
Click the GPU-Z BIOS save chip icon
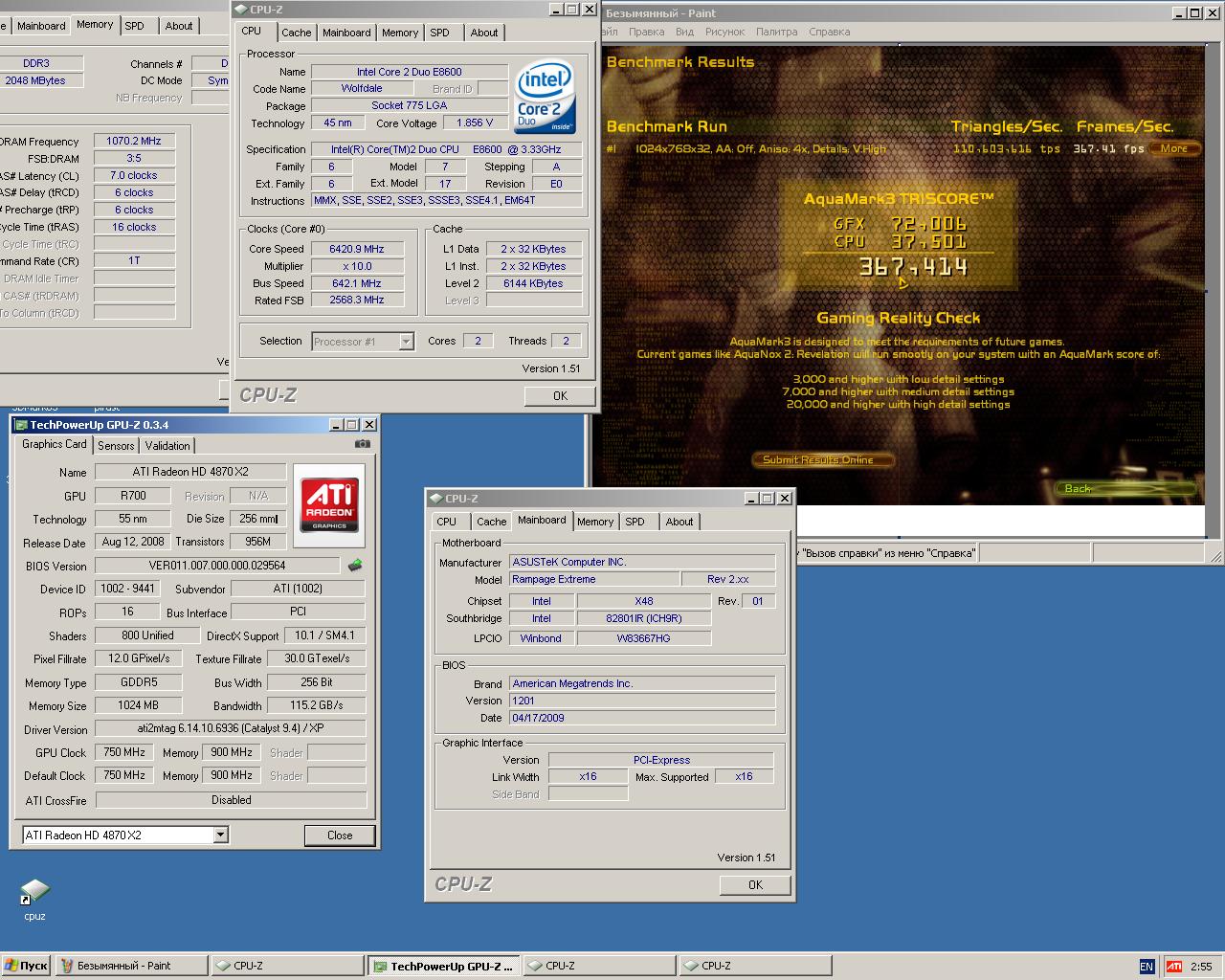(355, 566)
